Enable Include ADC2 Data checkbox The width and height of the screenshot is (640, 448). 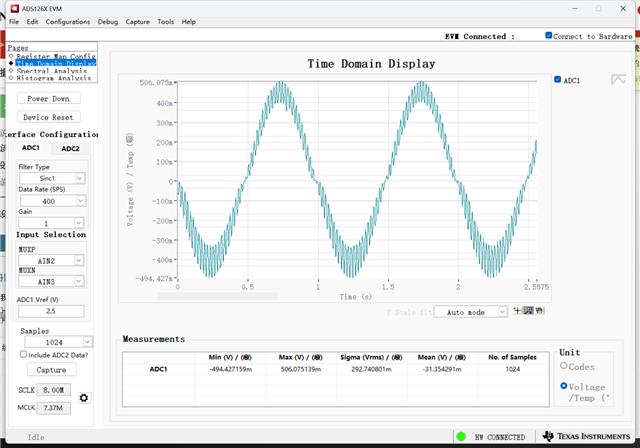click(x=23, y=354)
